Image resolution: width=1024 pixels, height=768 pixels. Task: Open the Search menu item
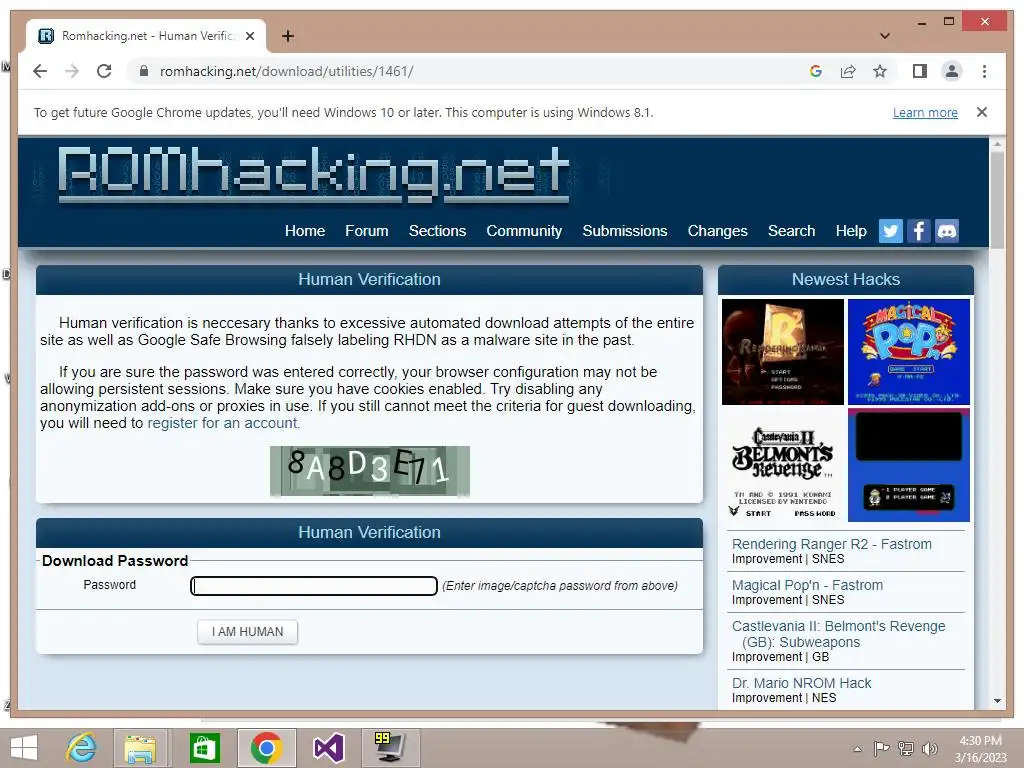click(792, 231)
